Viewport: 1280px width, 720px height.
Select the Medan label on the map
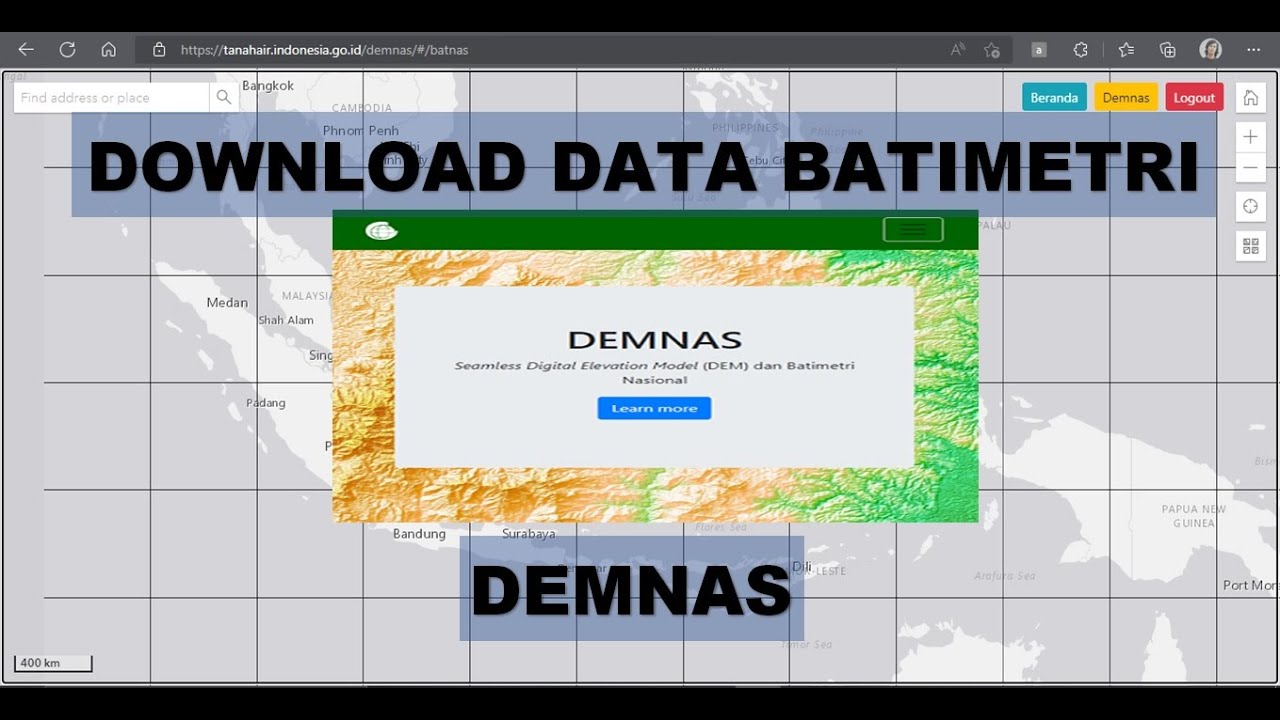pos(227,302)
